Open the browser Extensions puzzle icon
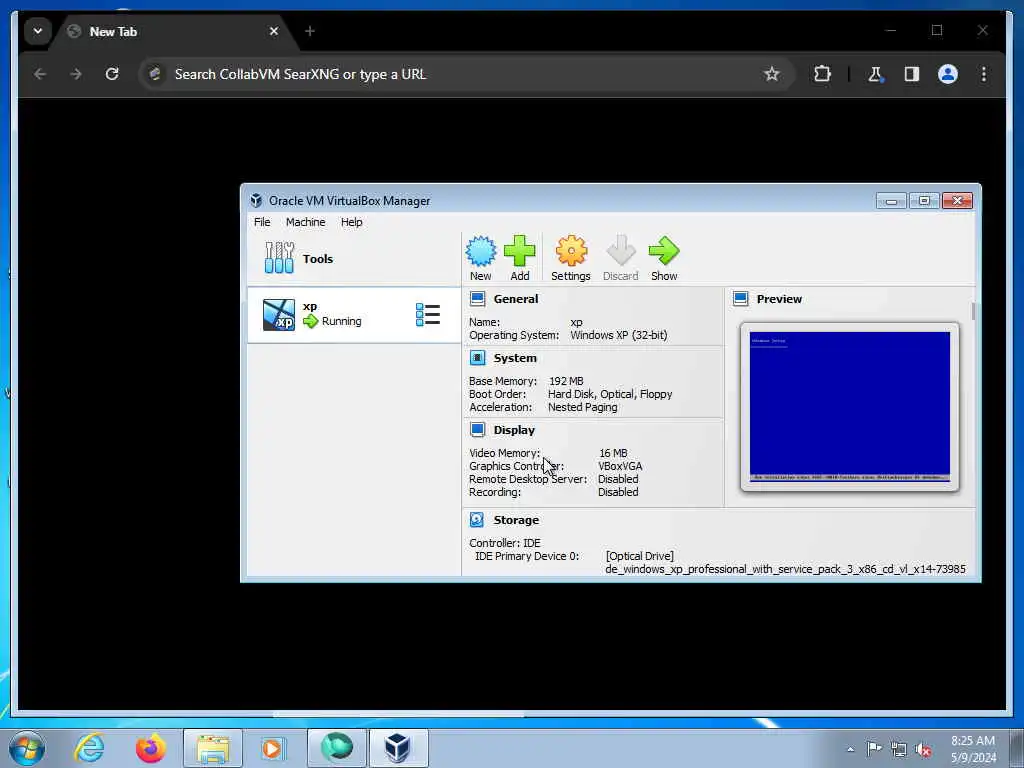Screen dimensions: 1024x768 pyautogui.click(x=822, y=74)
